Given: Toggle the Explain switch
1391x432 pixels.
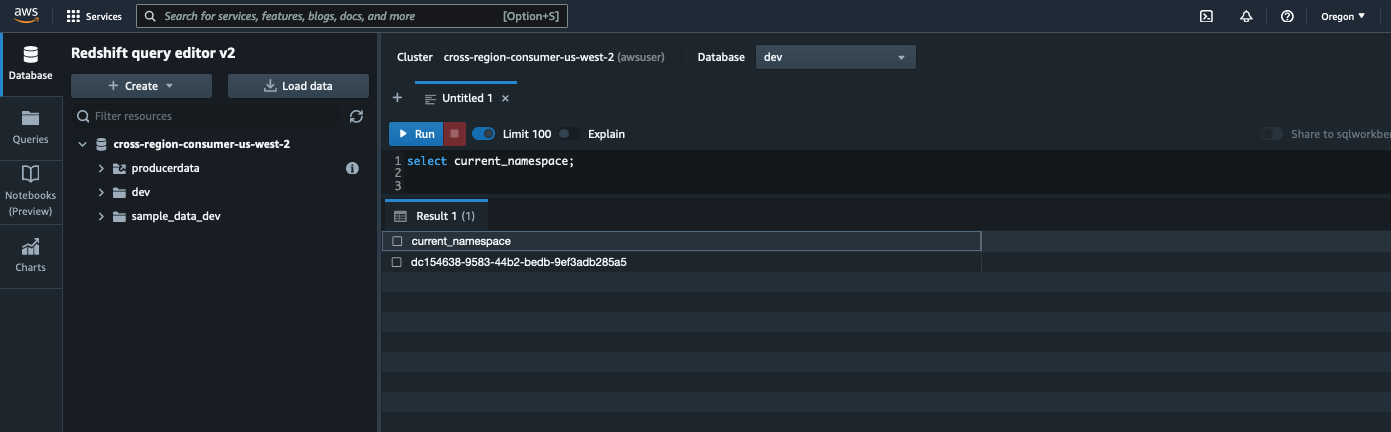Looking at the screenshot, I should (569, 134).
